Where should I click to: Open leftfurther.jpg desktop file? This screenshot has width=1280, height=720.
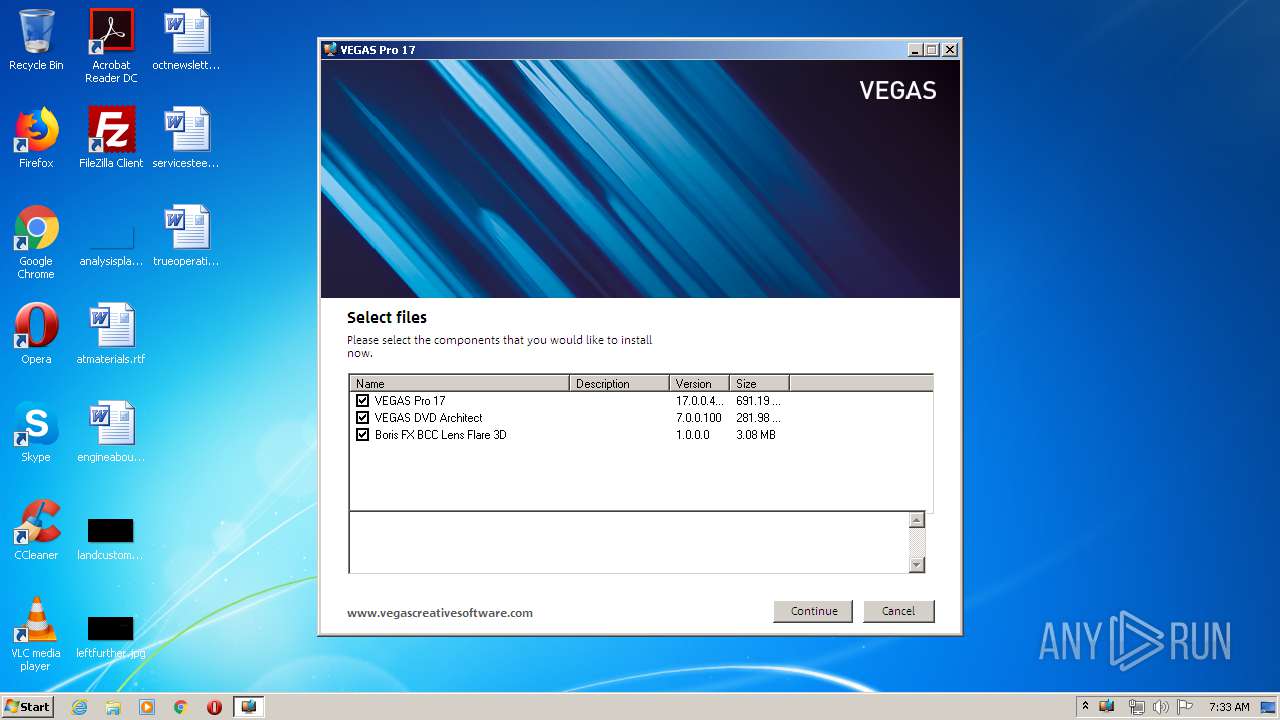(111, 636)
